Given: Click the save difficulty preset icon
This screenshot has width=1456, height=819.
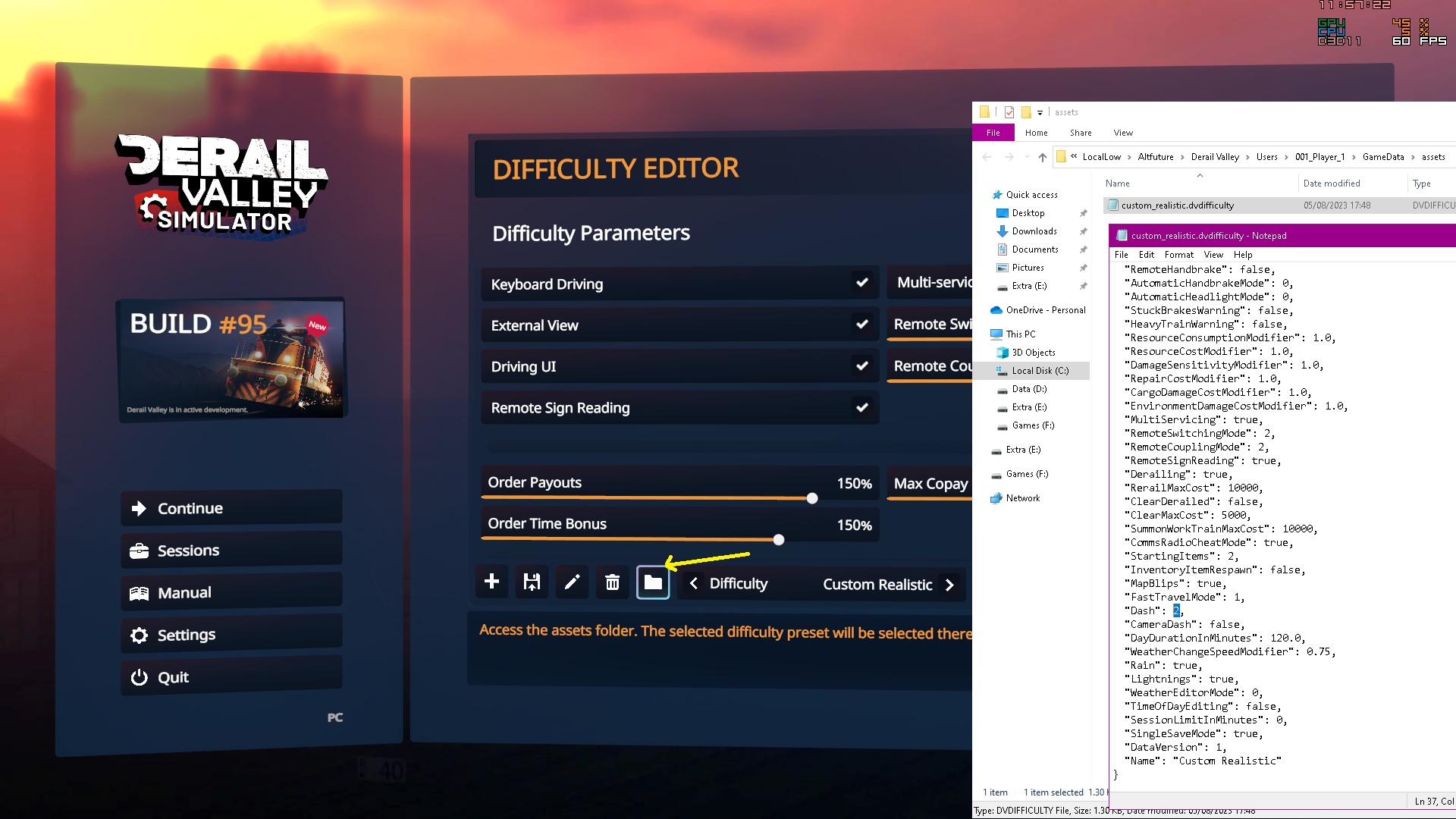Looking at the screenshot, I should click(532, 582).
